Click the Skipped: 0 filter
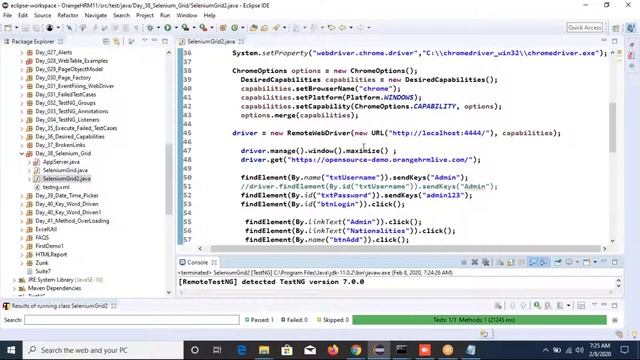640x360 pixels. coord(333,320)
